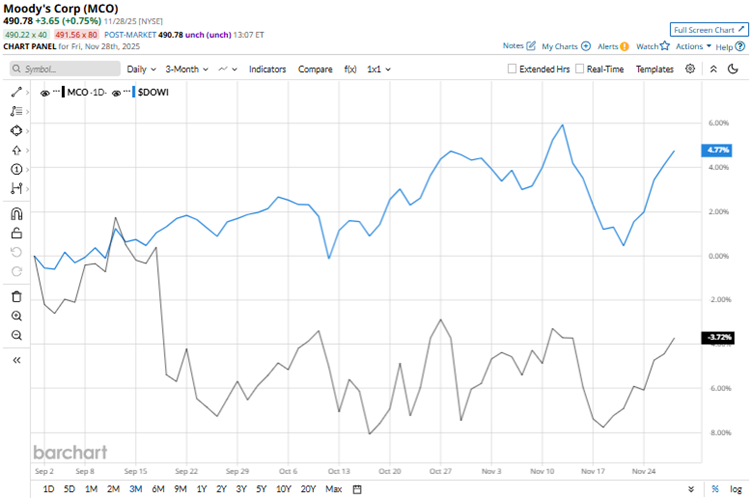Toggle the lock drawings padlock
This screenshot has width=752, height=498.
click(16, 233)
